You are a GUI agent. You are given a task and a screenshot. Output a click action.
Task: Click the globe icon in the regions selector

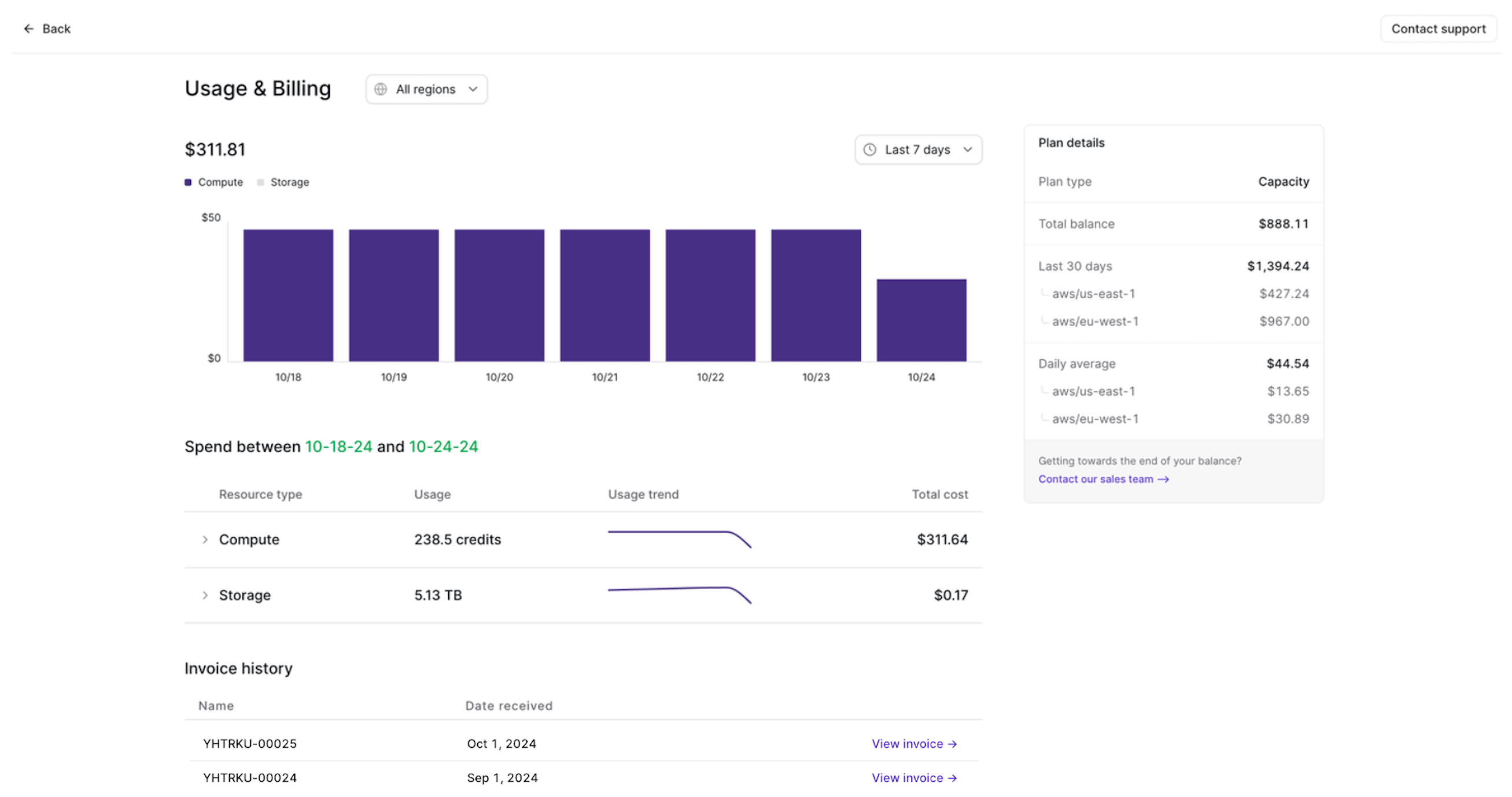point(381,89)
